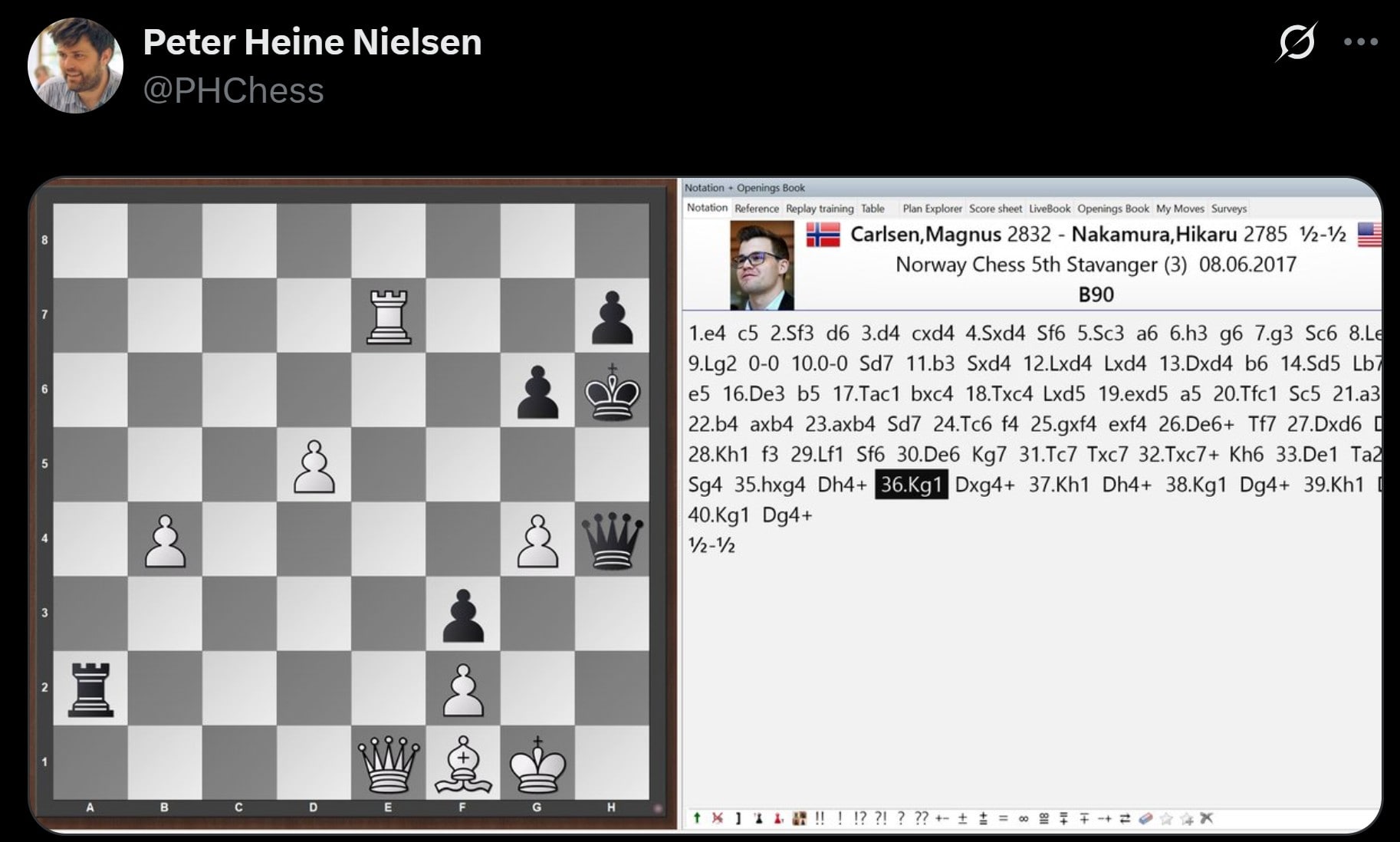Click the black pawn annotation icon
This screenshot has height=842, width=1400.
coord(759,818)
